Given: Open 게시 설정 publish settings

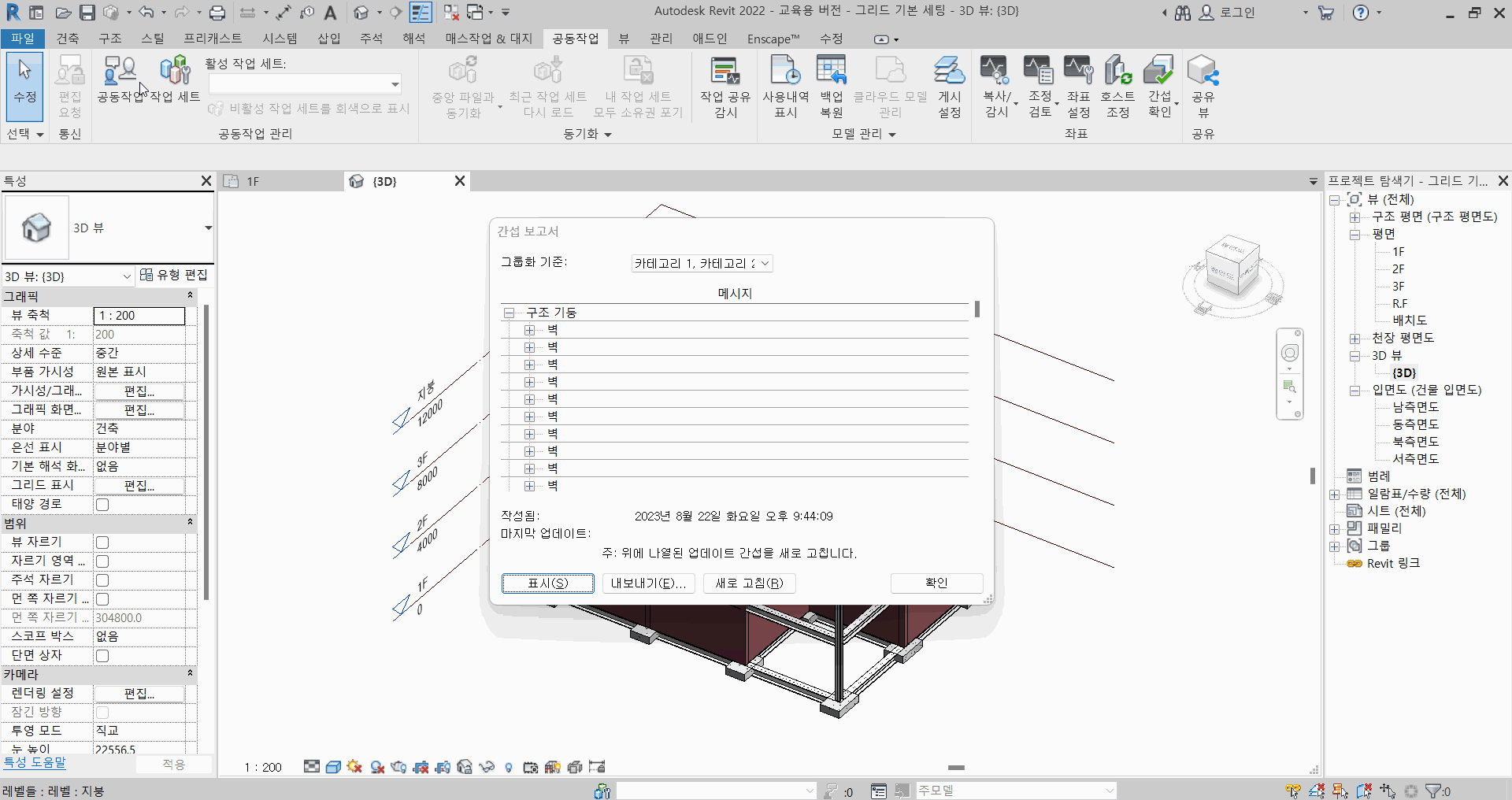Looking at the screenshot, I should [950, 87].
